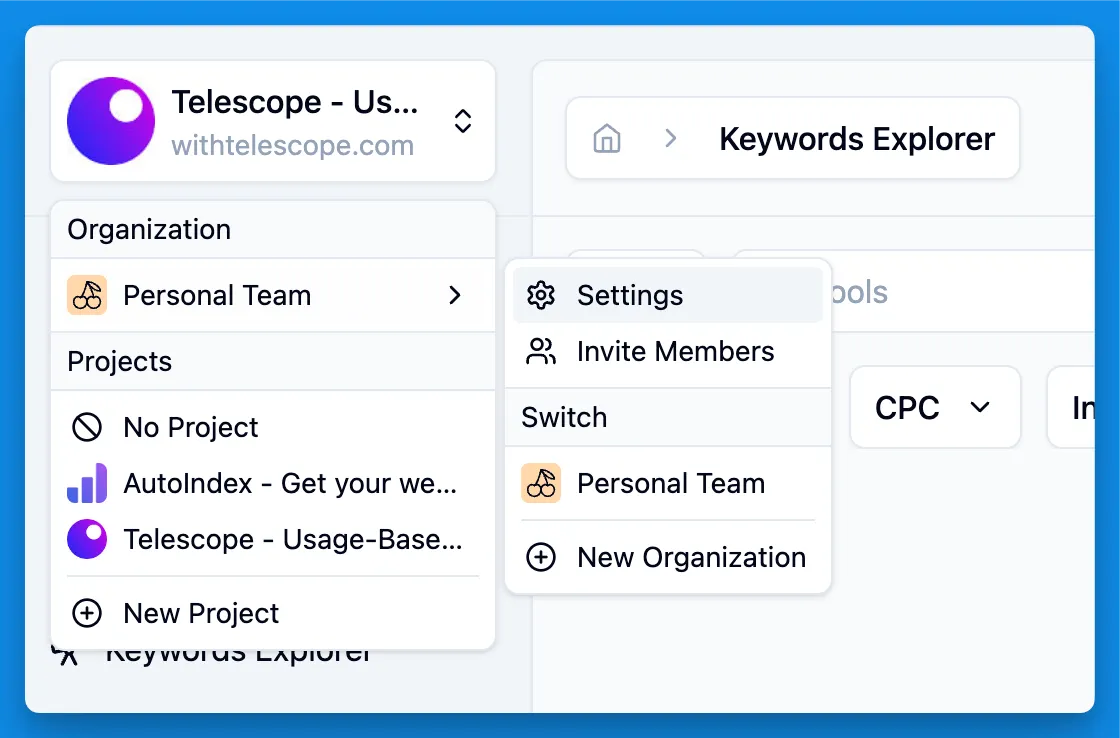The height and width of the screenshot is (738, 1120).
Task: Click the Telescope organization avatar
Action: (x=110, y=121)
